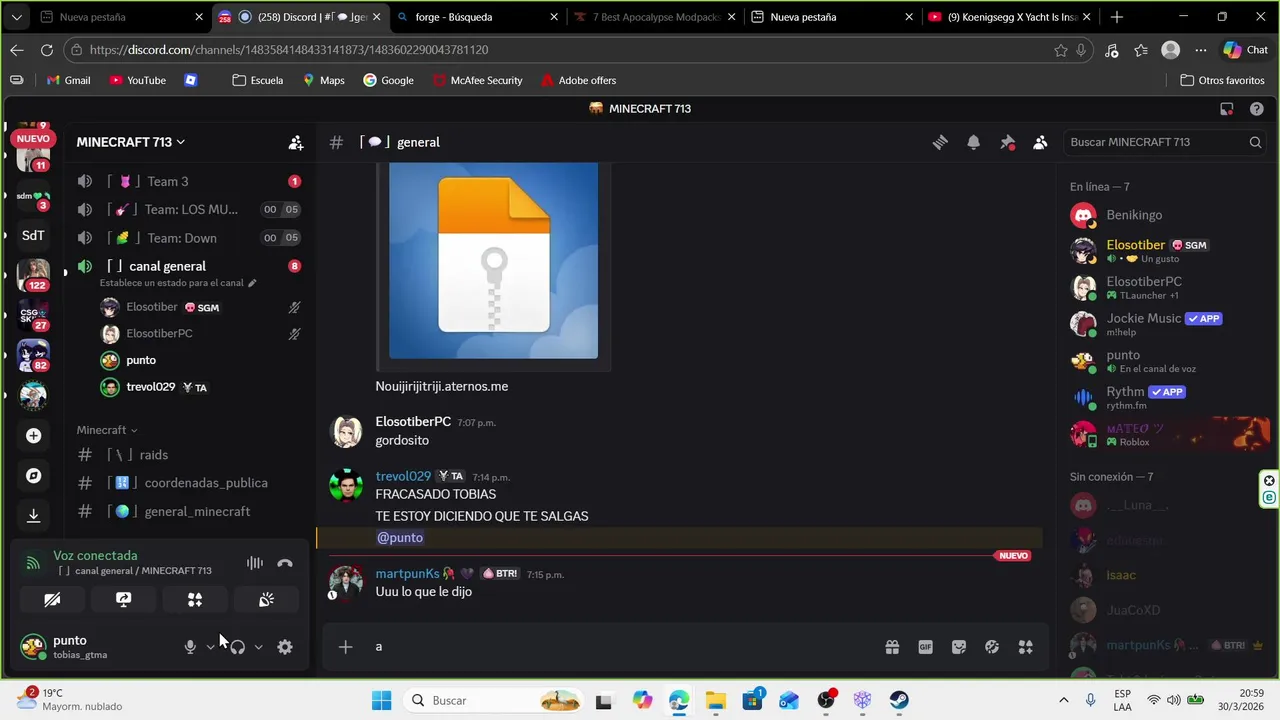The width and height of the screenshot is (1280, 720).
Task: Expand the MINECRAFT 713 server menu
Action: [131, 142]
